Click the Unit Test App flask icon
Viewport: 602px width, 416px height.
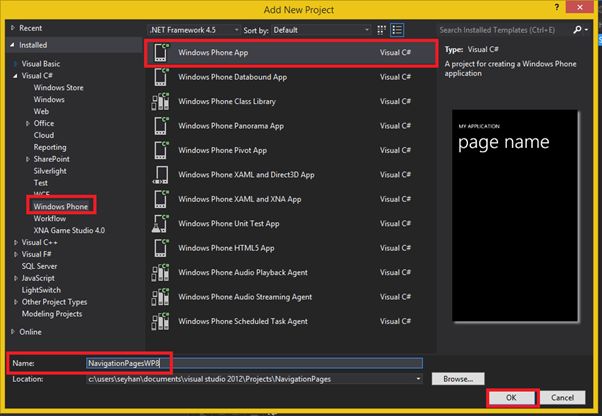160,223
